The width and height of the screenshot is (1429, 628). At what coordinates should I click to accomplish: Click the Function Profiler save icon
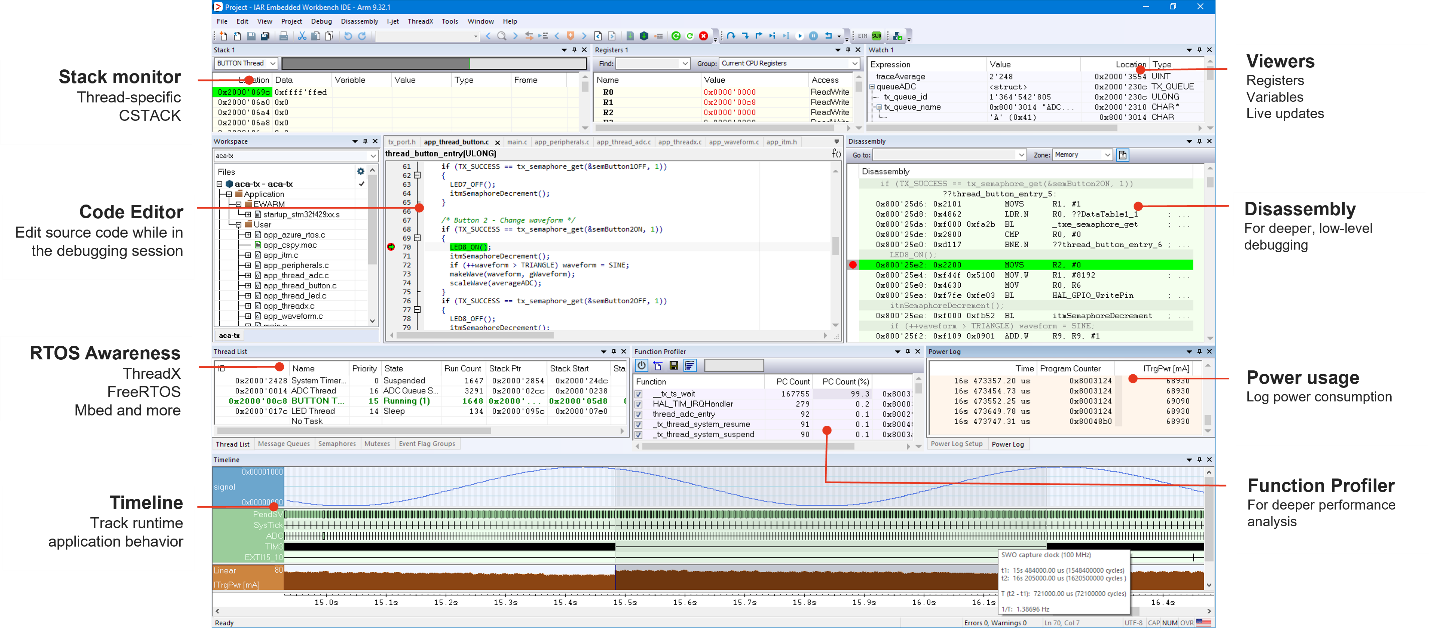(x=674, y=366)
